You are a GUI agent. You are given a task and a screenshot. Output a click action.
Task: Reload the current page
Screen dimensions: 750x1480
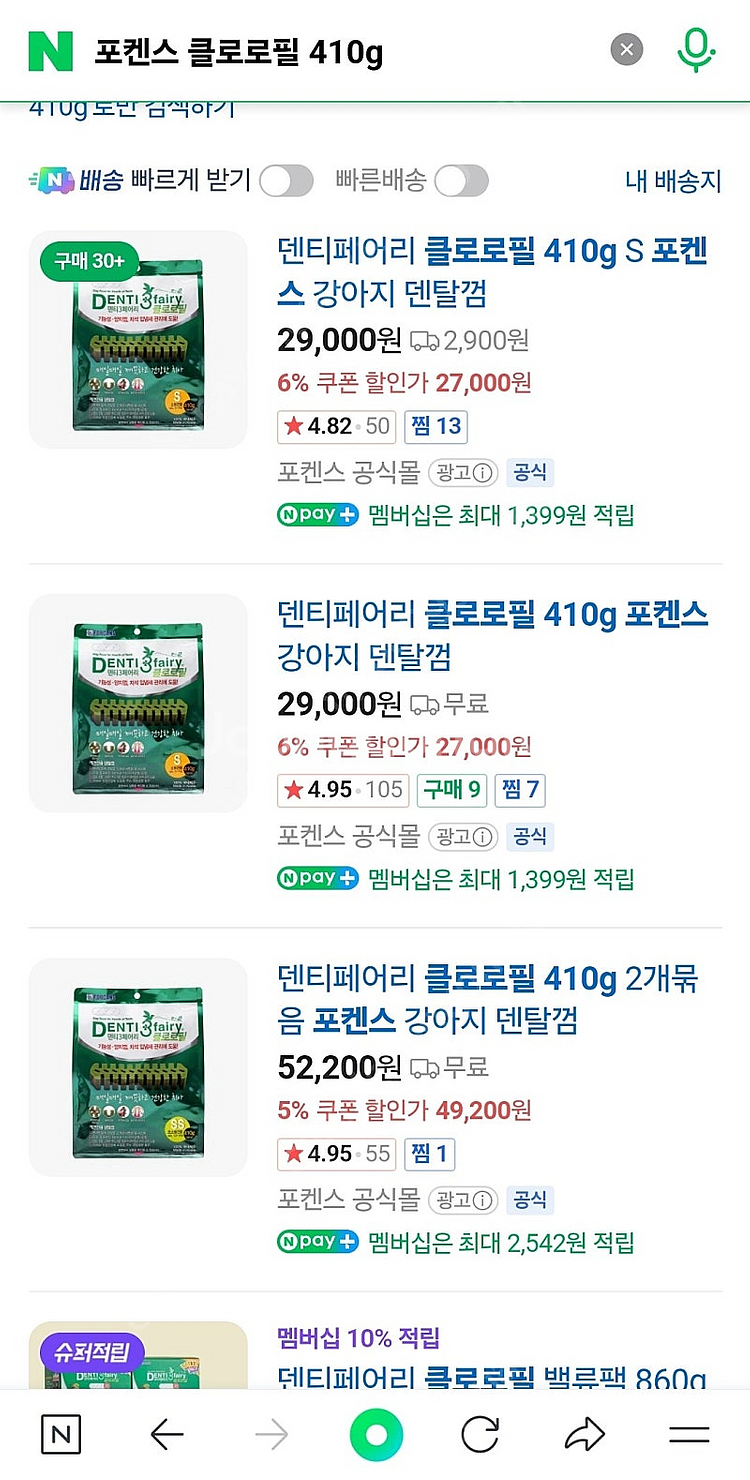[x=480, y=1436]
